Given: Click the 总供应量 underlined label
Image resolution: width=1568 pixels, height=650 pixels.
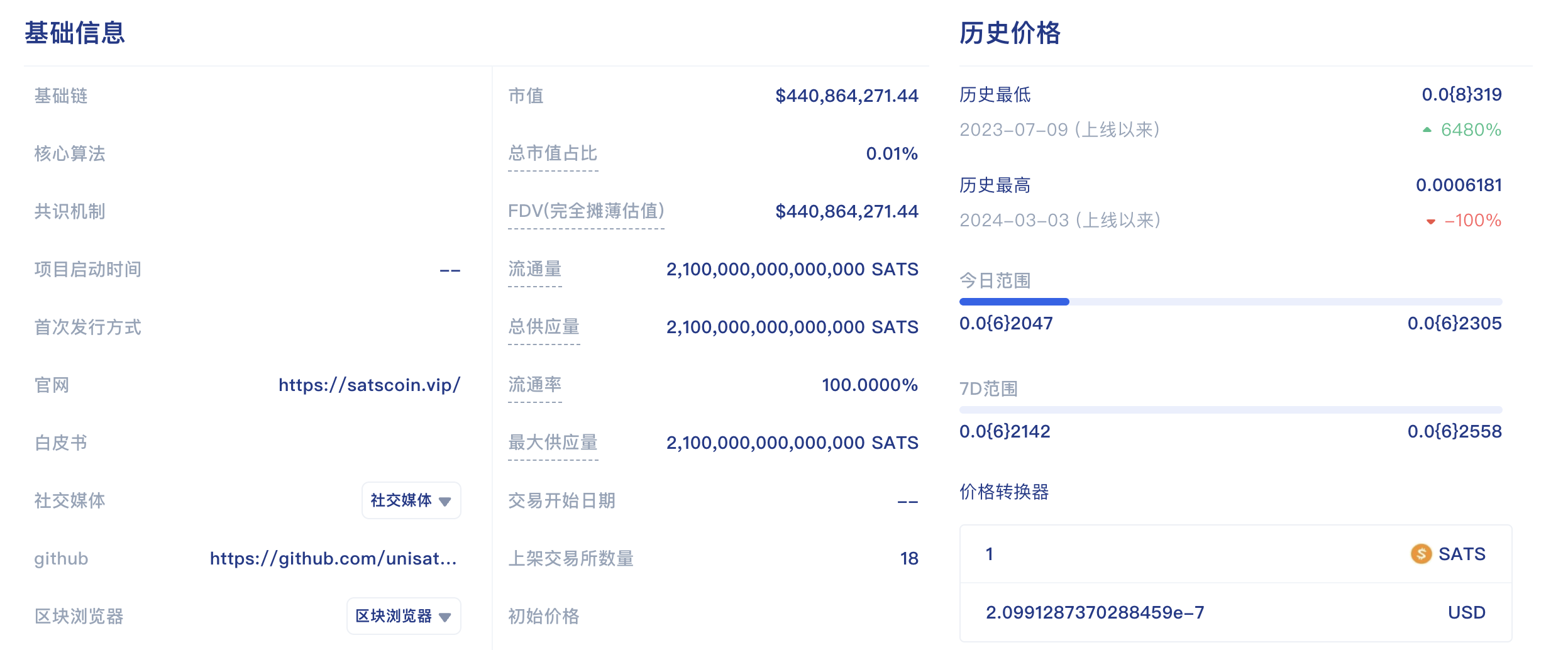Looking at the screenshot, I should (543, 327).
